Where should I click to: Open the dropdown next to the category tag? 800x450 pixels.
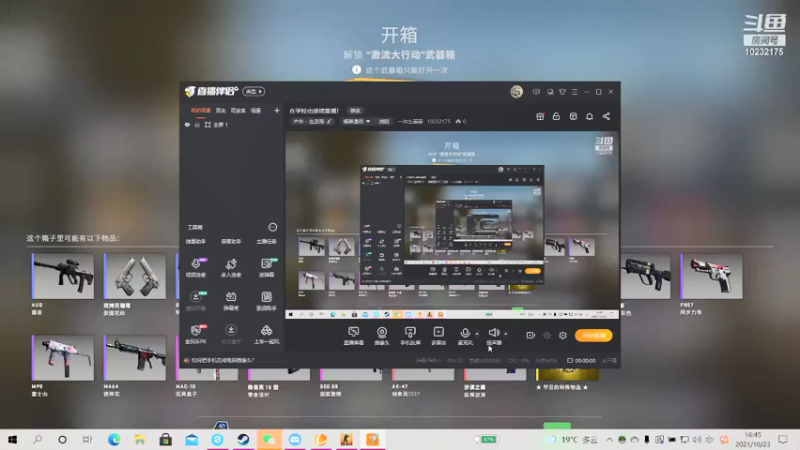(x=356, y=121)
